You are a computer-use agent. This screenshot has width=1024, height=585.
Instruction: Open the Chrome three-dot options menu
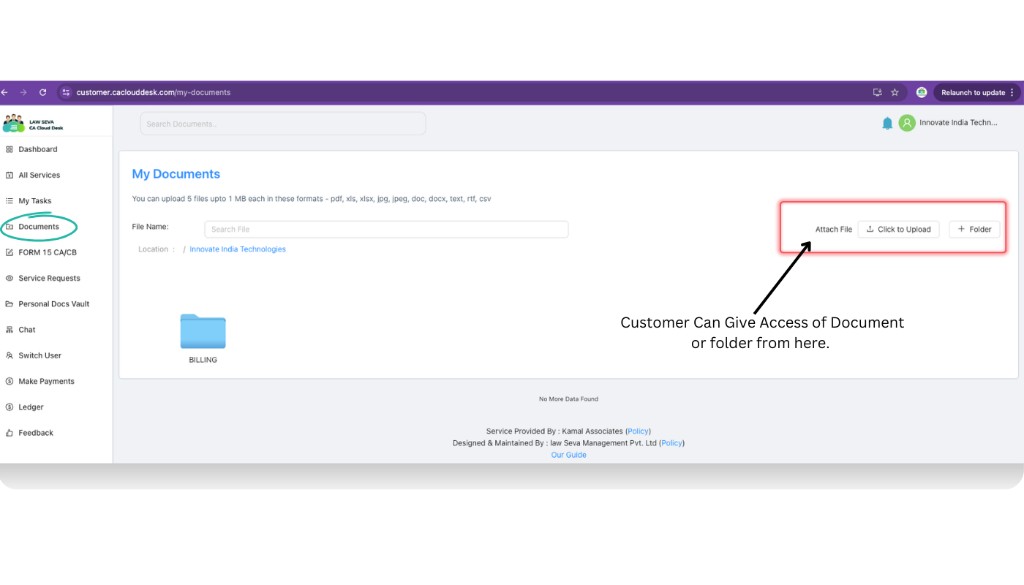(x=1014, y=91)
